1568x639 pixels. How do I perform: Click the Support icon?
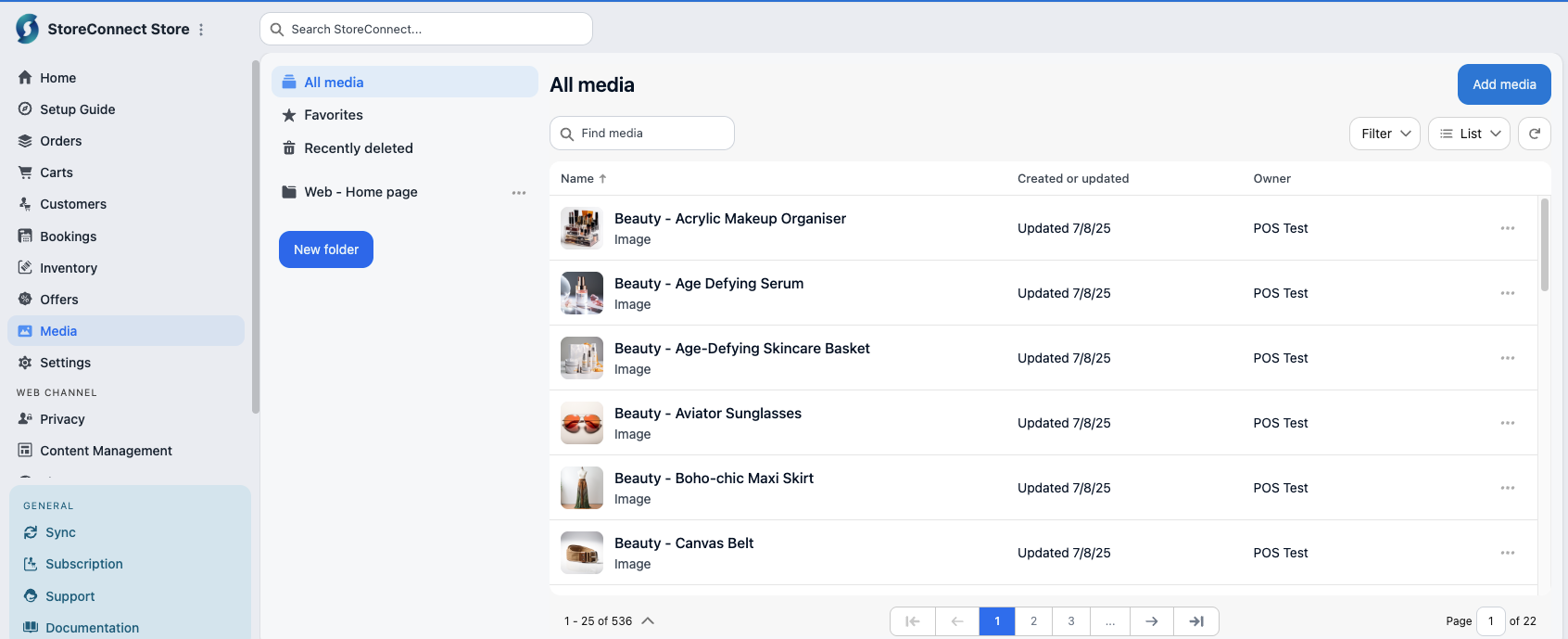pyautogui.click(x=31, y=596)
